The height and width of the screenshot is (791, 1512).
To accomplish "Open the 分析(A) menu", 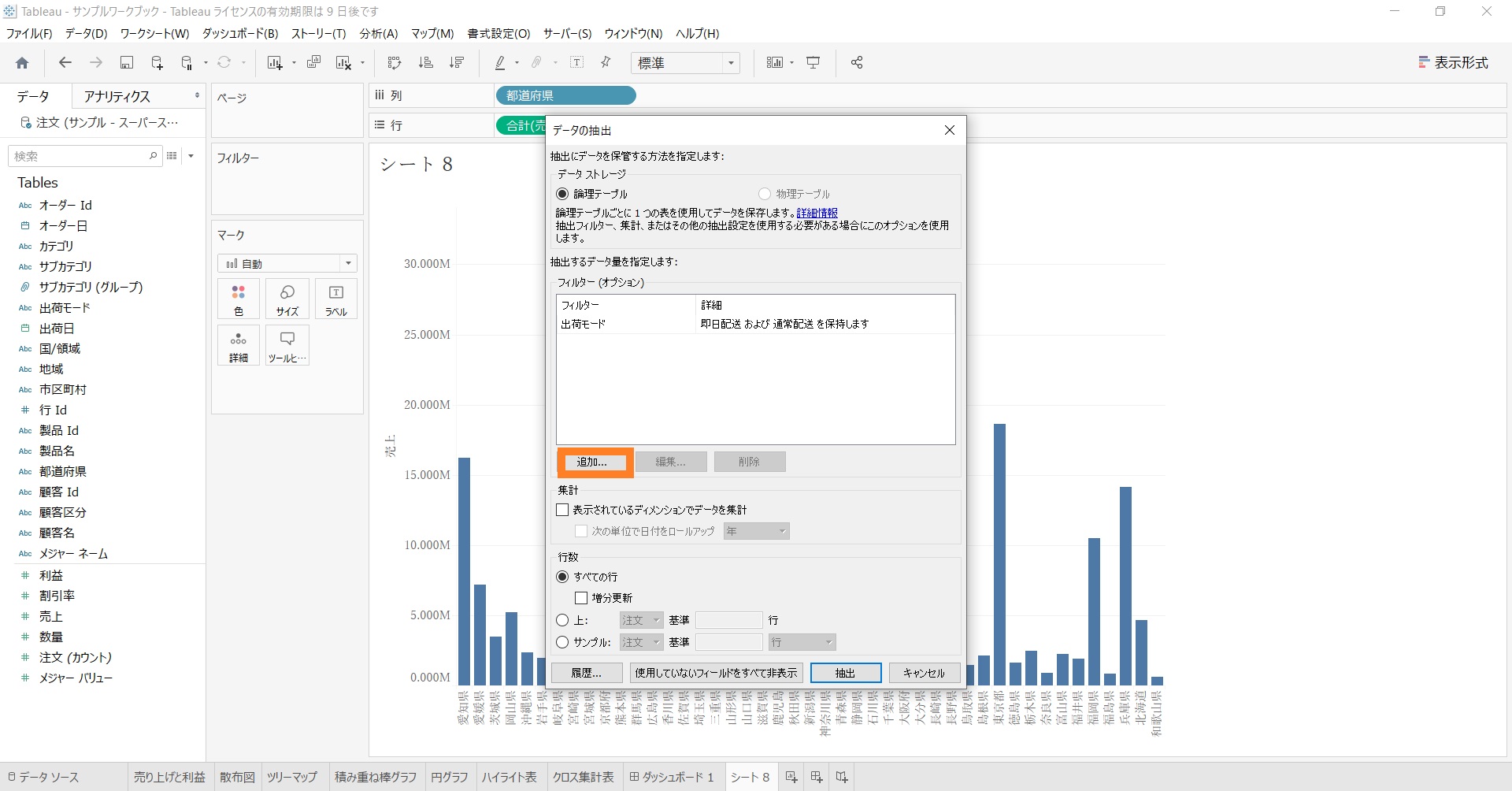I will pos(379,33).
